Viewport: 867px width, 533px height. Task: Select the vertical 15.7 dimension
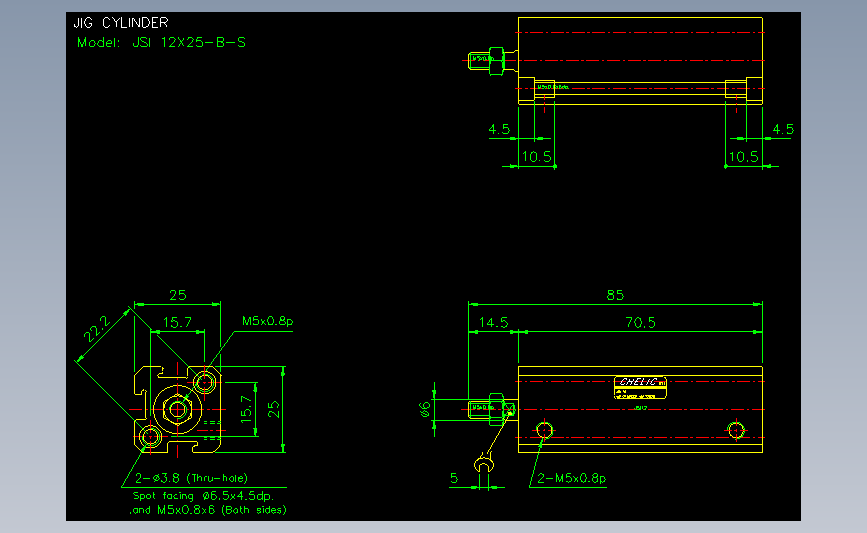click(x=246, y=409)
